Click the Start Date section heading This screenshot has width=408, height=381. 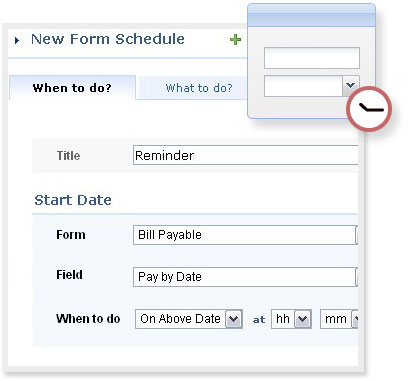(73, 200)
